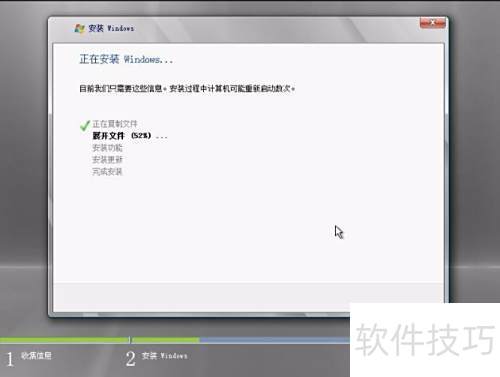Click the grey footer strip of the dialog
This screenshot has height=377, width=500.
(x=248, y=297)
